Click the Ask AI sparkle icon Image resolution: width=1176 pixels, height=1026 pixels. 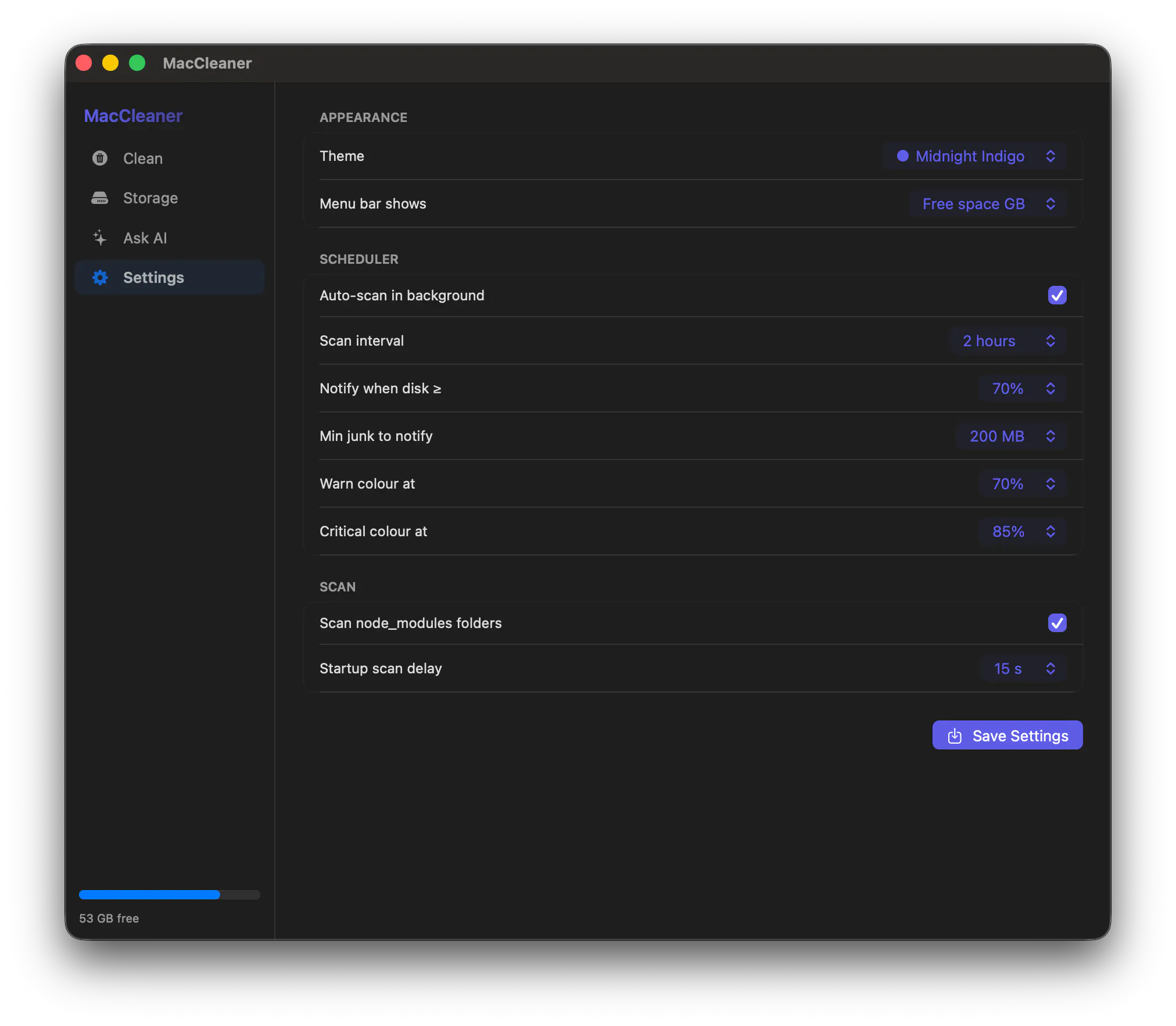[x=100, y=238]
